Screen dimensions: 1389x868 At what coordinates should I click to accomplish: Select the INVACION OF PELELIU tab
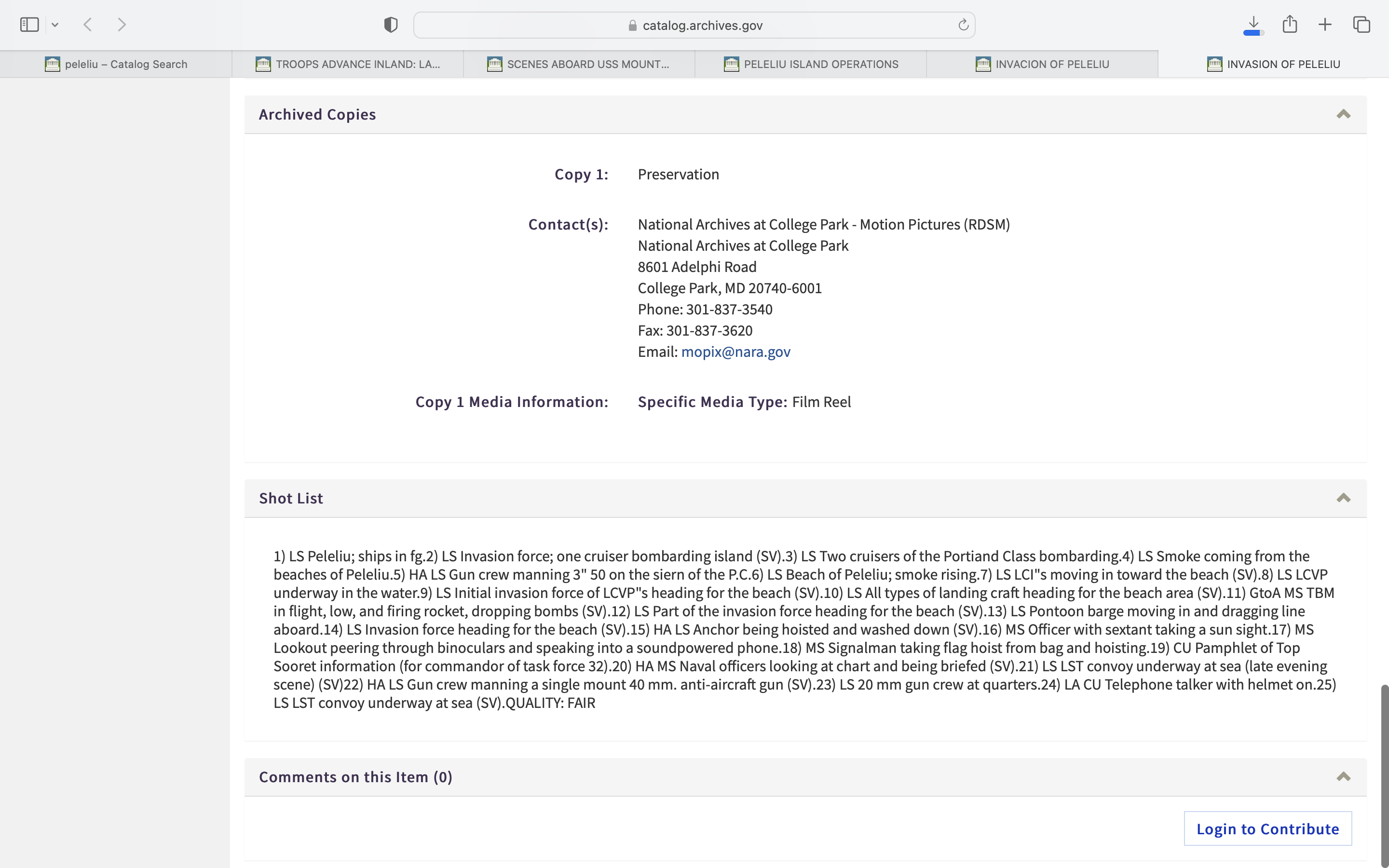(x=1042, y=64)
